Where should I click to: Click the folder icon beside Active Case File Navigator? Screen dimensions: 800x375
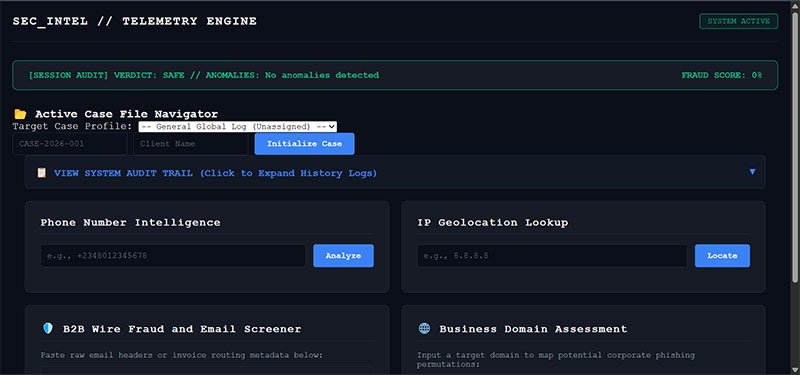click(x=20, y=114)
